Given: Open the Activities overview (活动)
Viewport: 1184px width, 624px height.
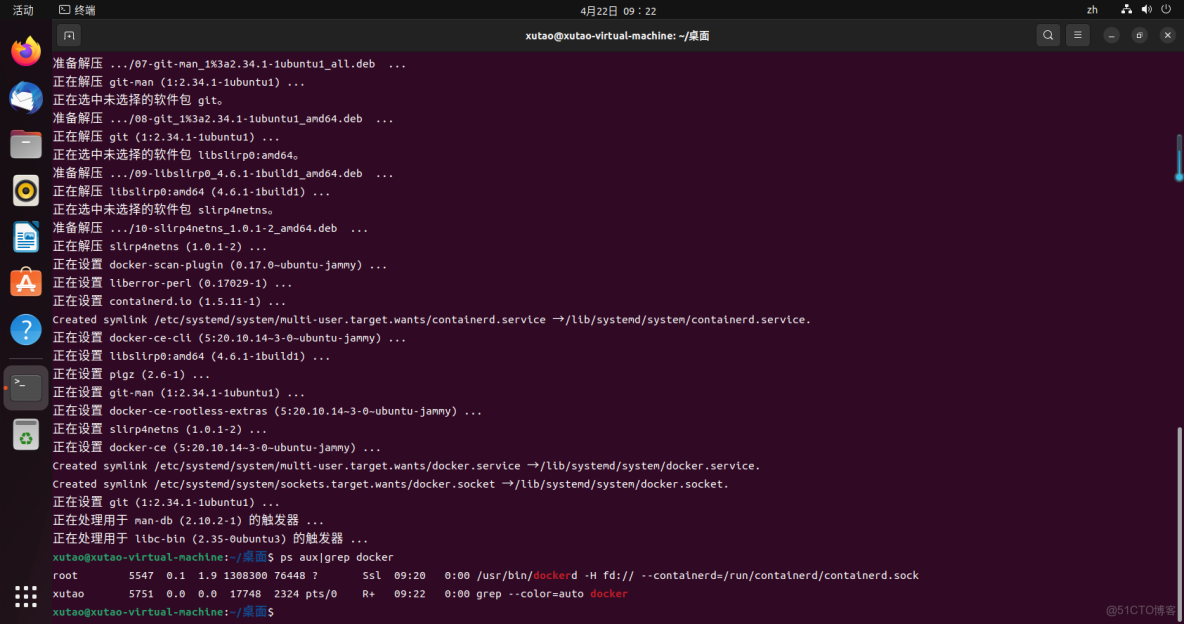Looking at the screenshot, I should pos(23,10).
